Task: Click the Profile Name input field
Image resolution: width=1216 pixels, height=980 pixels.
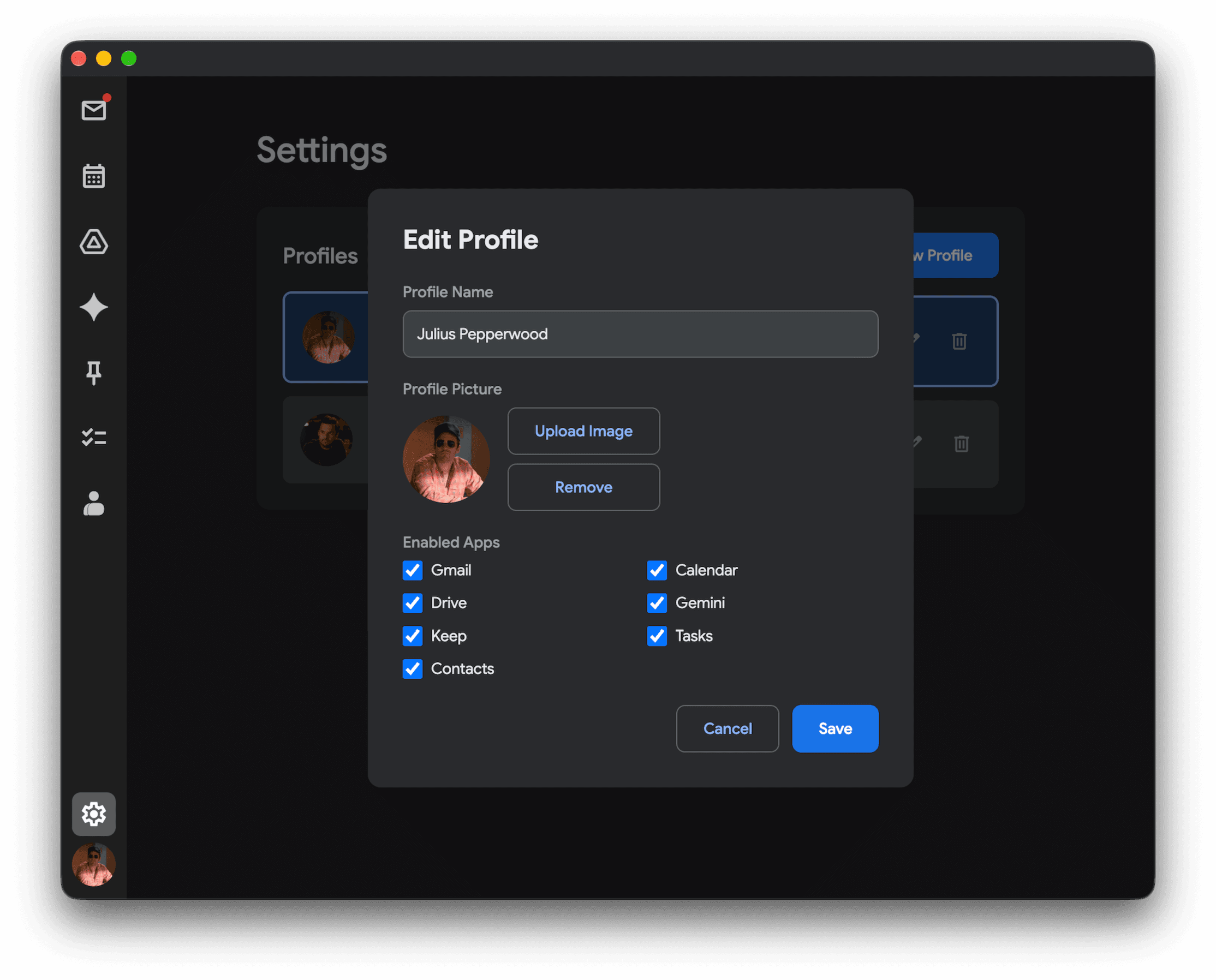Action: (x=641, y=334)
